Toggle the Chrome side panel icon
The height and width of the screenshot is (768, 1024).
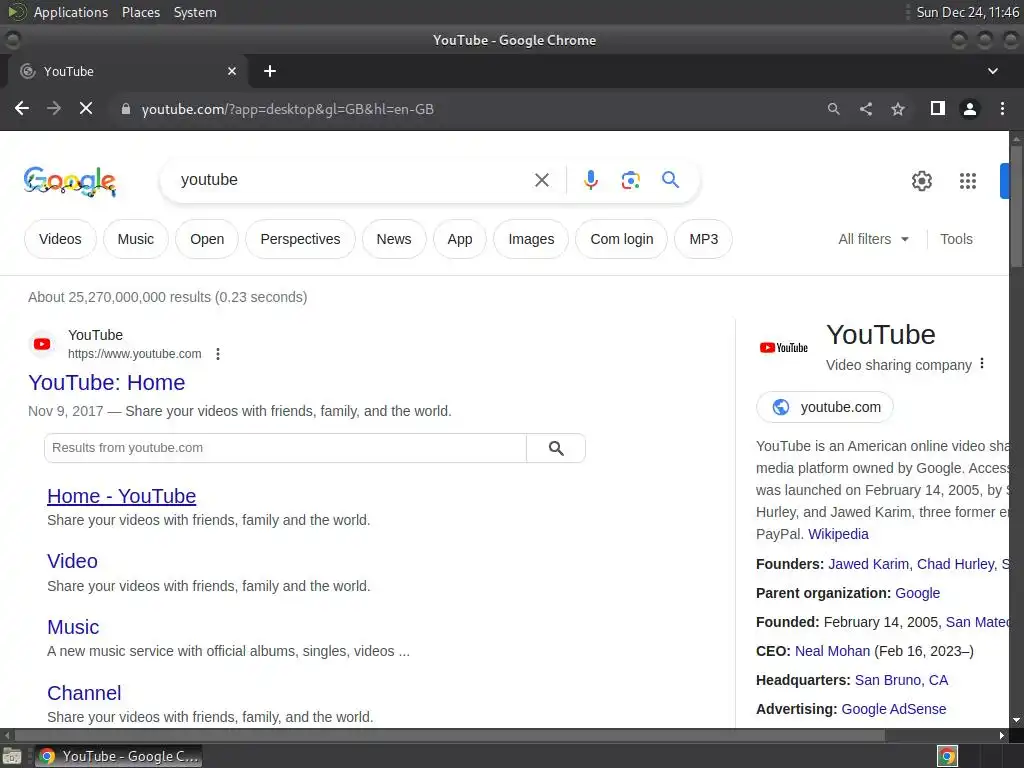938,108
